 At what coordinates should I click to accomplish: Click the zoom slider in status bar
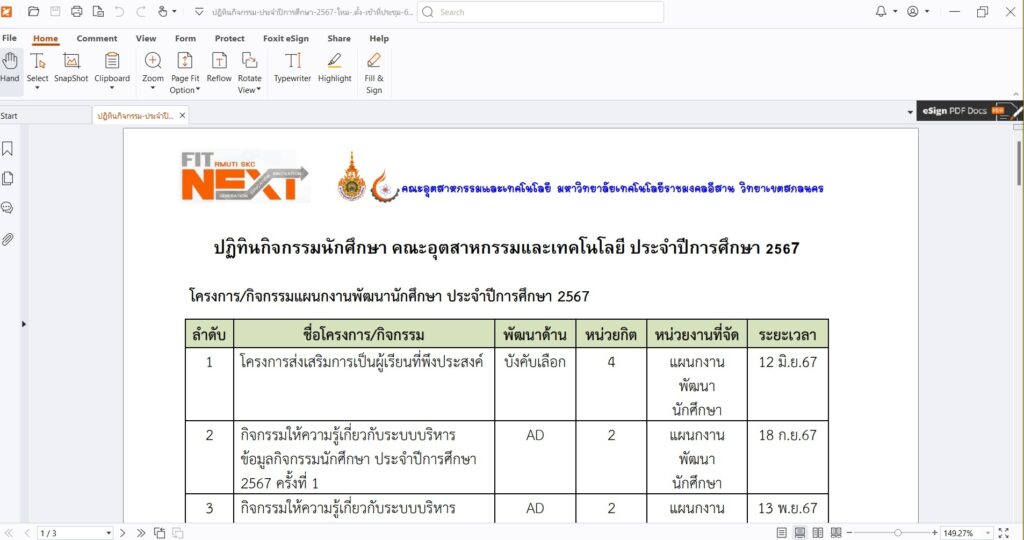point(898,533)
